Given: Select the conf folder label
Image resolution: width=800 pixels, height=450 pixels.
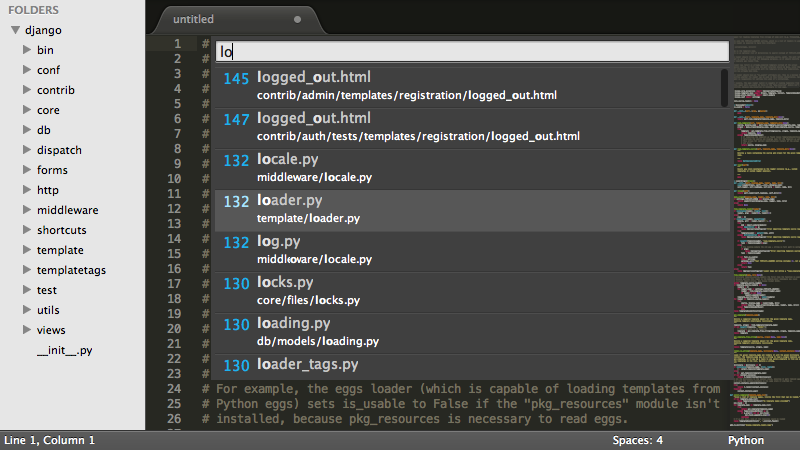Looking at the screenshot, I should (48, 70).
